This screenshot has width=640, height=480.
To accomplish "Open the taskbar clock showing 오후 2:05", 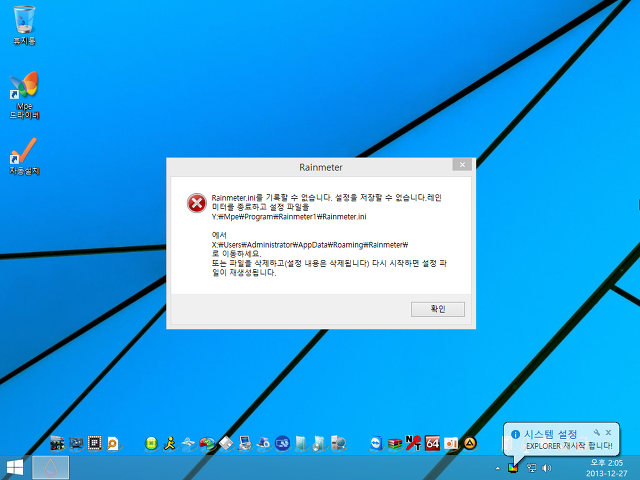I will [607, 468].
